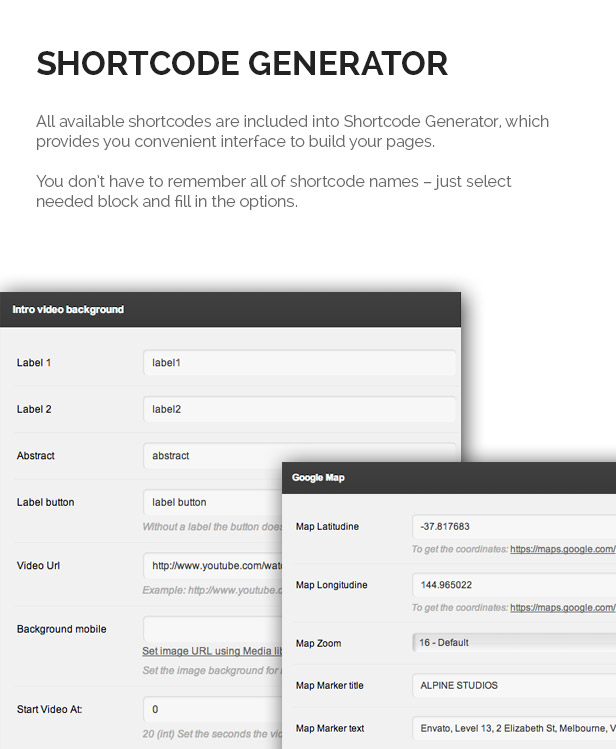Open maps.google.com link under Map Latitudine
Screen dimensions: 616x749
(563, 549)
